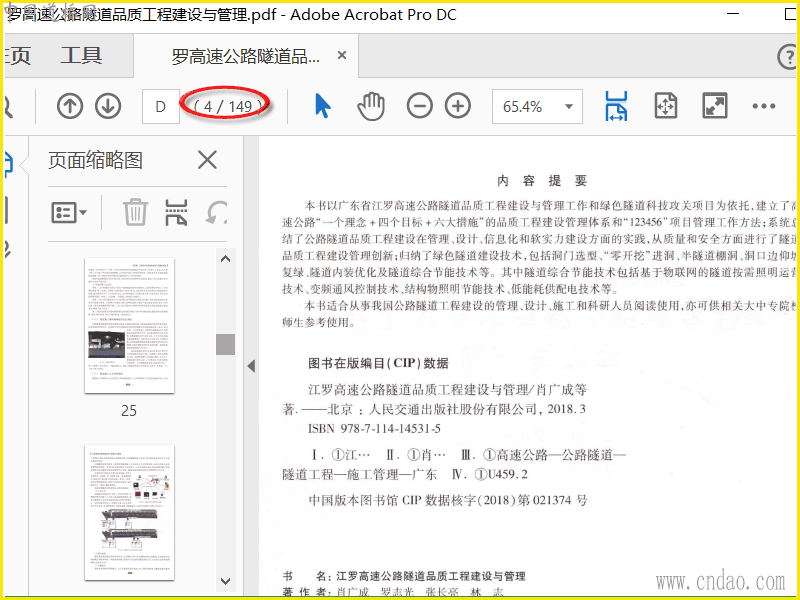Select page 25 thumbnail
Viewport: 800px width, 600px height.
point(129,326)
